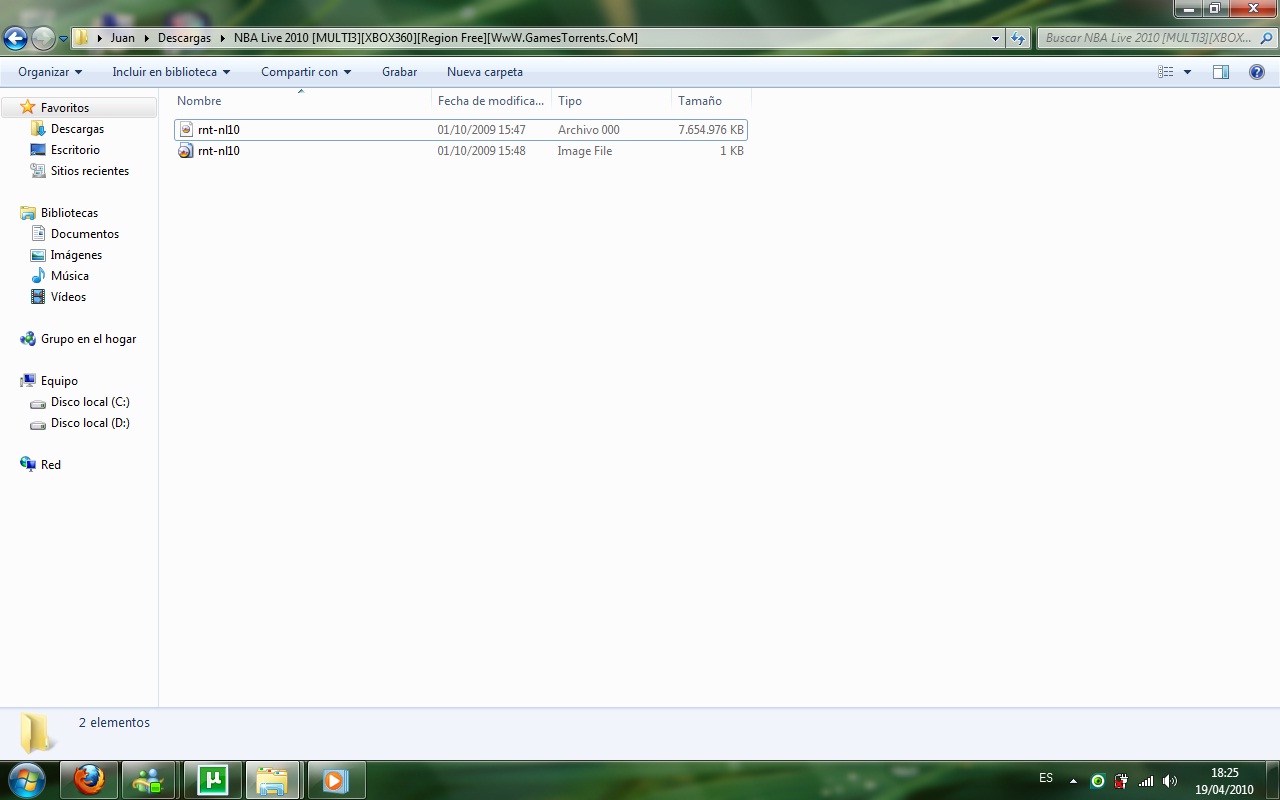
Task: Open the Help question mark icon
Action: [x=1257, y=72]
